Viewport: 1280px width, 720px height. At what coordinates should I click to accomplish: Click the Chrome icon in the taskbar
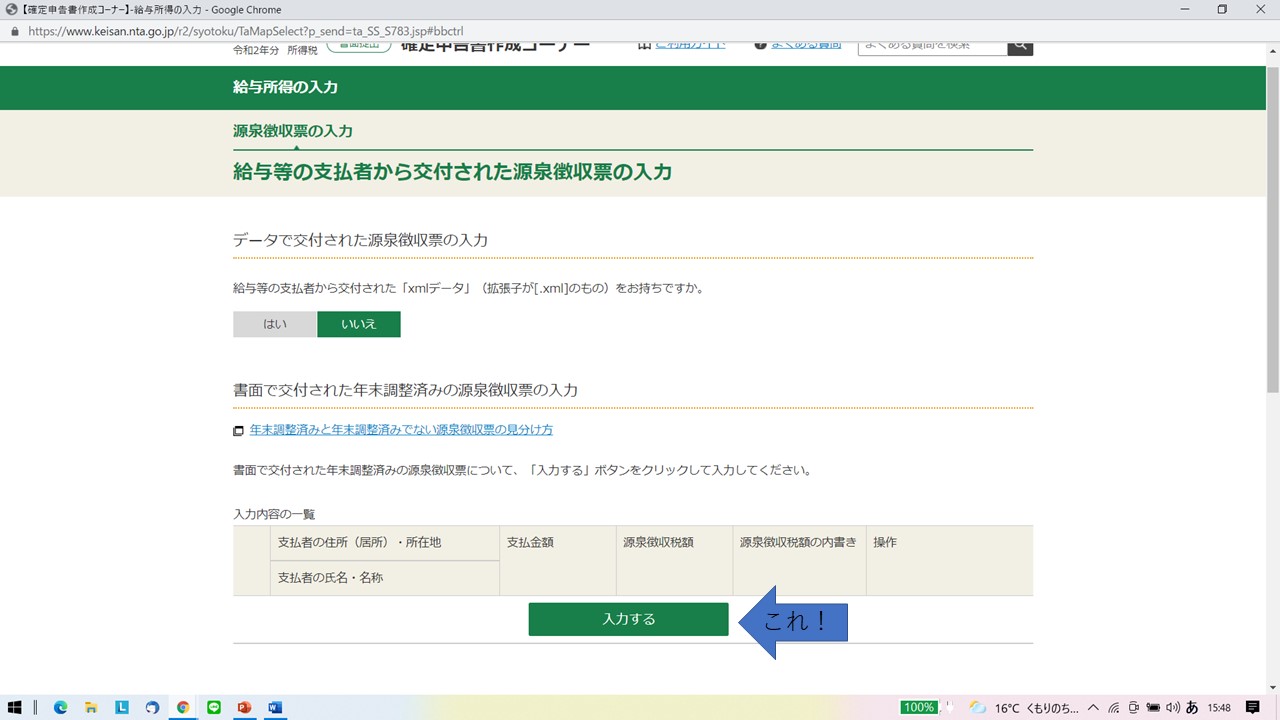click(183, 707)
